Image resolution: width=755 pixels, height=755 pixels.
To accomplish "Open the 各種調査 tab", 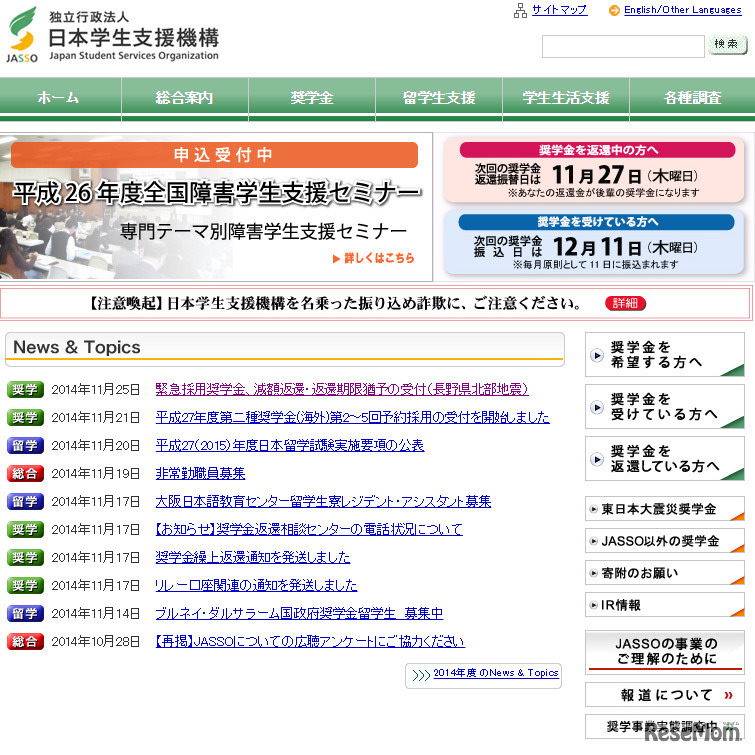I will click(692, 99).
